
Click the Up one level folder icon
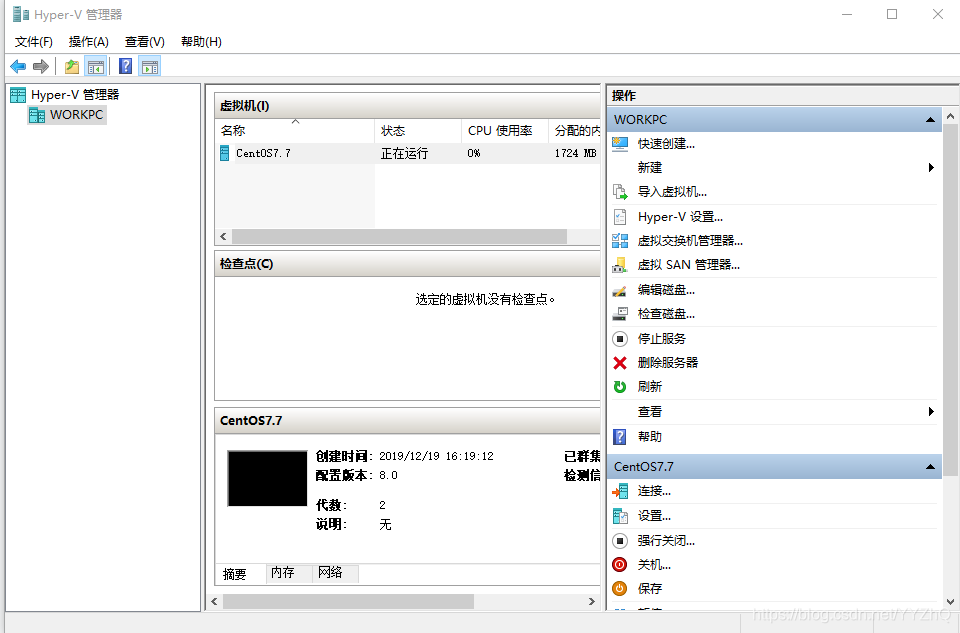(x=72, y=66)
